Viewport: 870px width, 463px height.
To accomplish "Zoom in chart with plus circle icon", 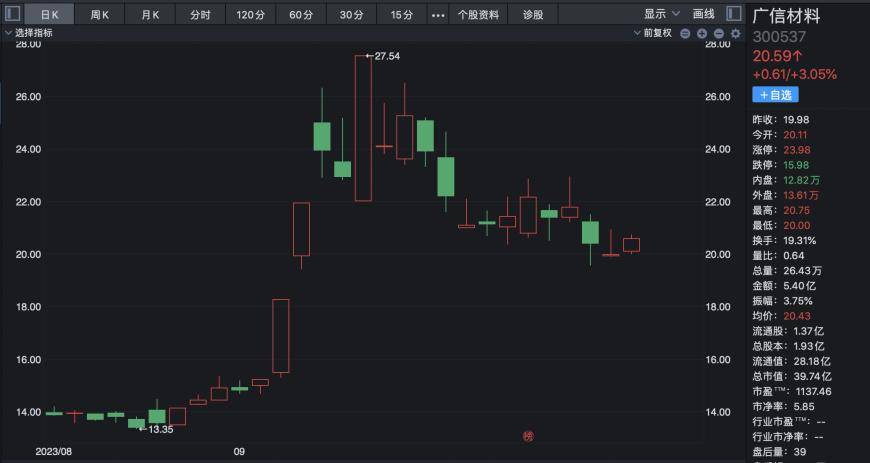I will coord(702,34).
